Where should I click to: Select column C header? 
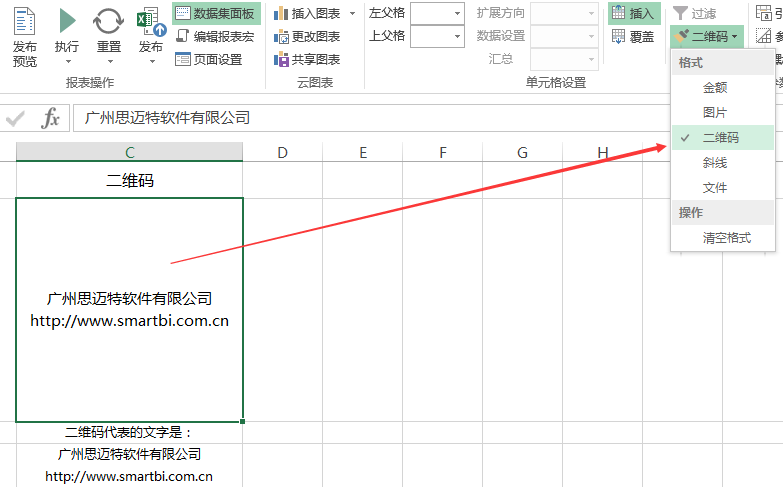[x=129, y=152]
